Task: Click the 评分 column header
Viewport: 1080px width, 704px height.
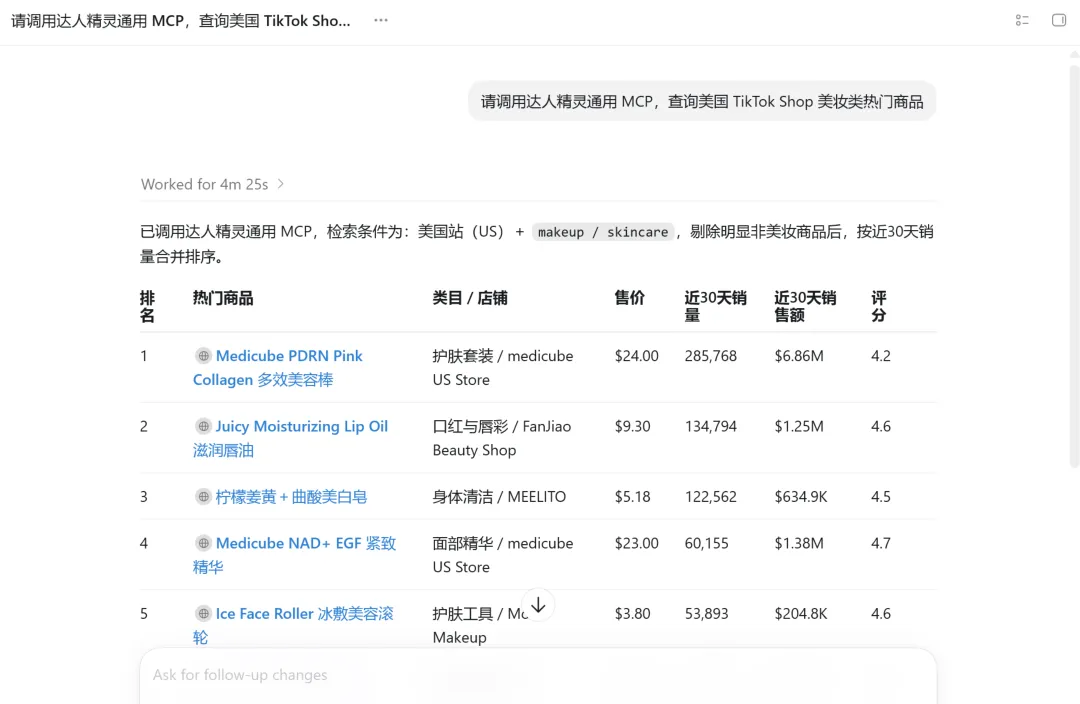Action: pyautogui.click(x=879, y=307)
